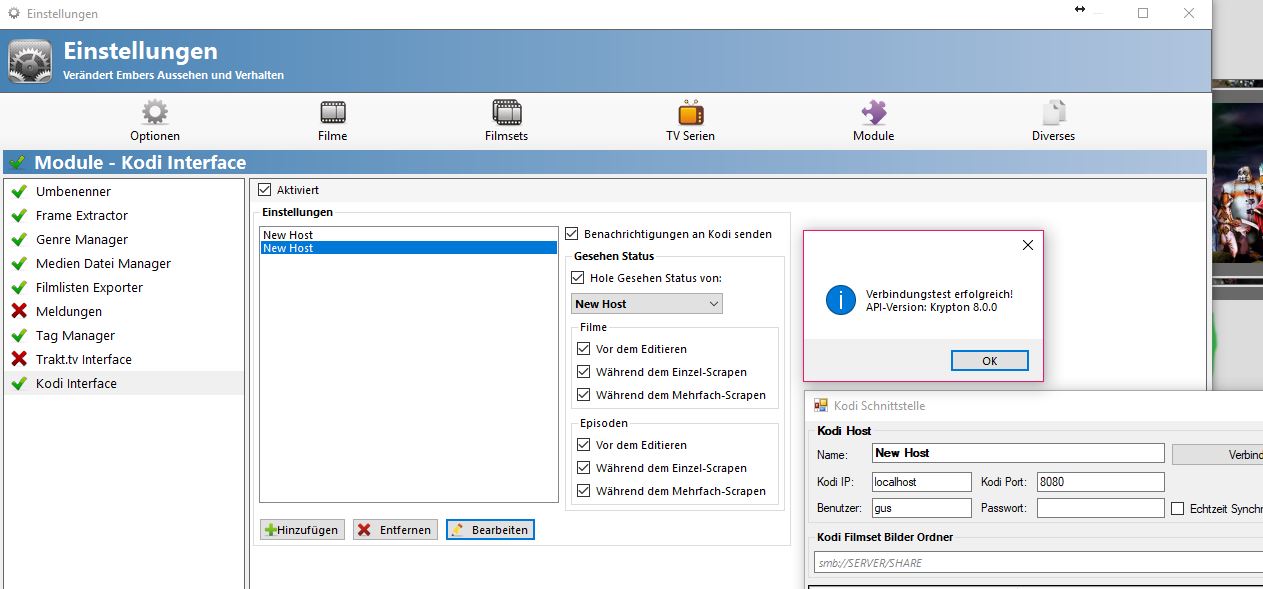Click the green check next to Umbenenner
Screen dimensions: 1263x589
[19, 191]
